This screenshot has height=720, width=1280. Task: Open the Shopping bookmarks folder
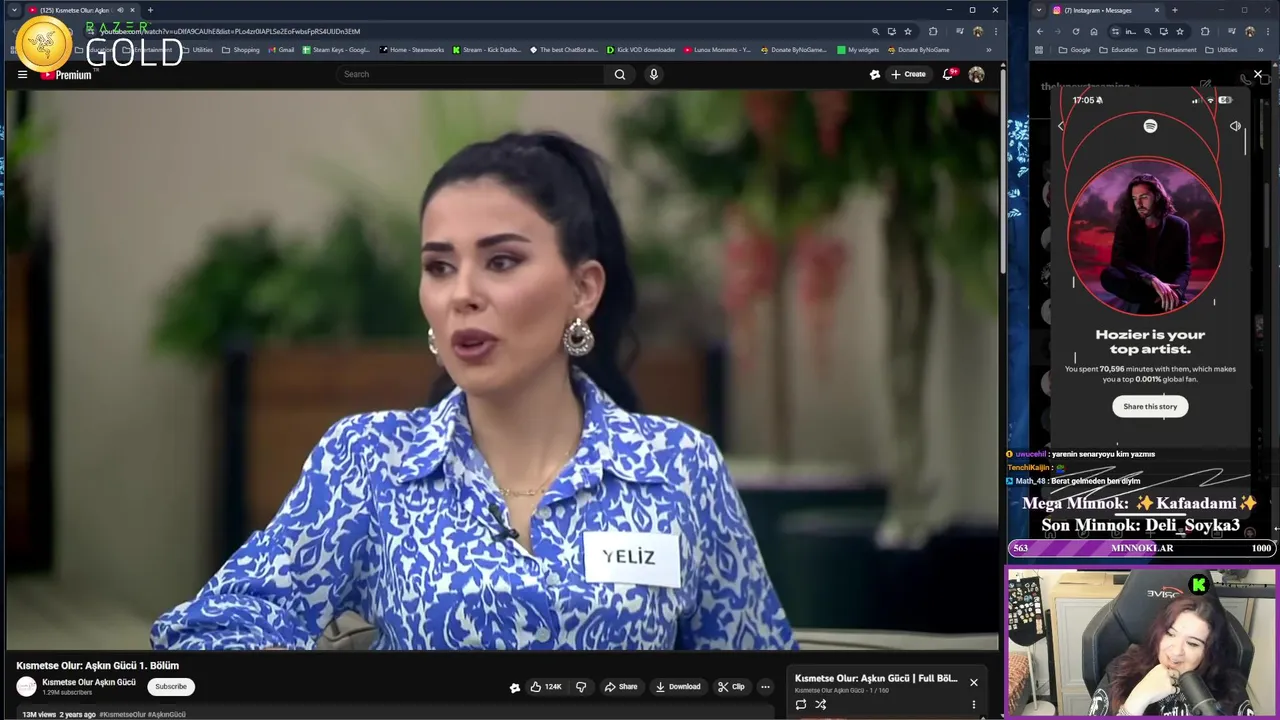[240, 50]
